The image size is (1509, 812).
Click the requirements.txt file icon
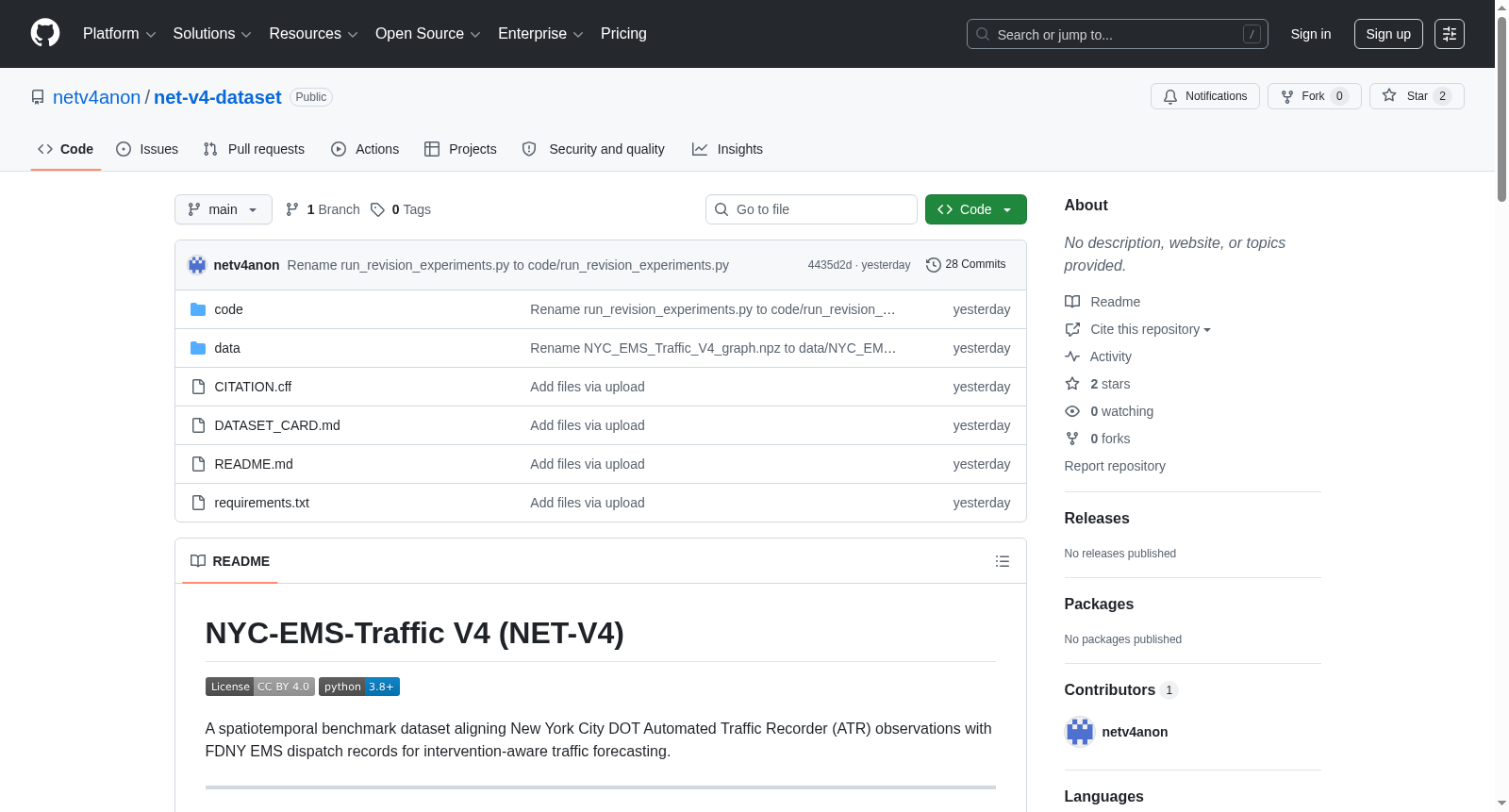(198, 503)
